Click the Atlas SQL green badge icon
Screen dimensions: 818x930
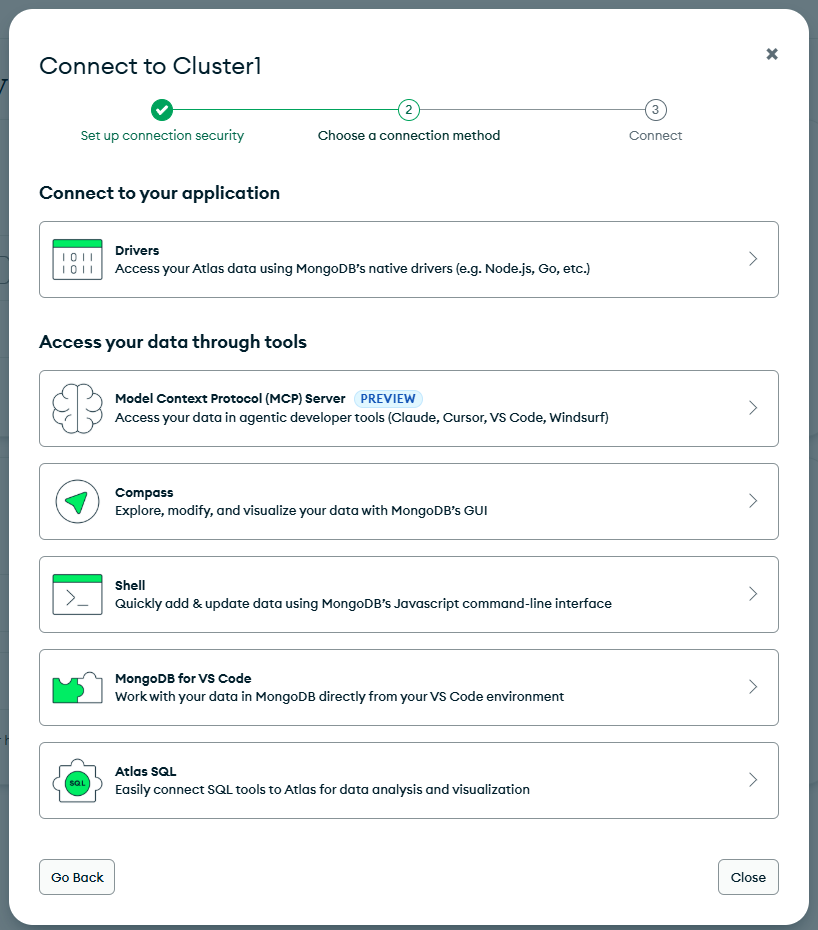click(x=77, y=780)
